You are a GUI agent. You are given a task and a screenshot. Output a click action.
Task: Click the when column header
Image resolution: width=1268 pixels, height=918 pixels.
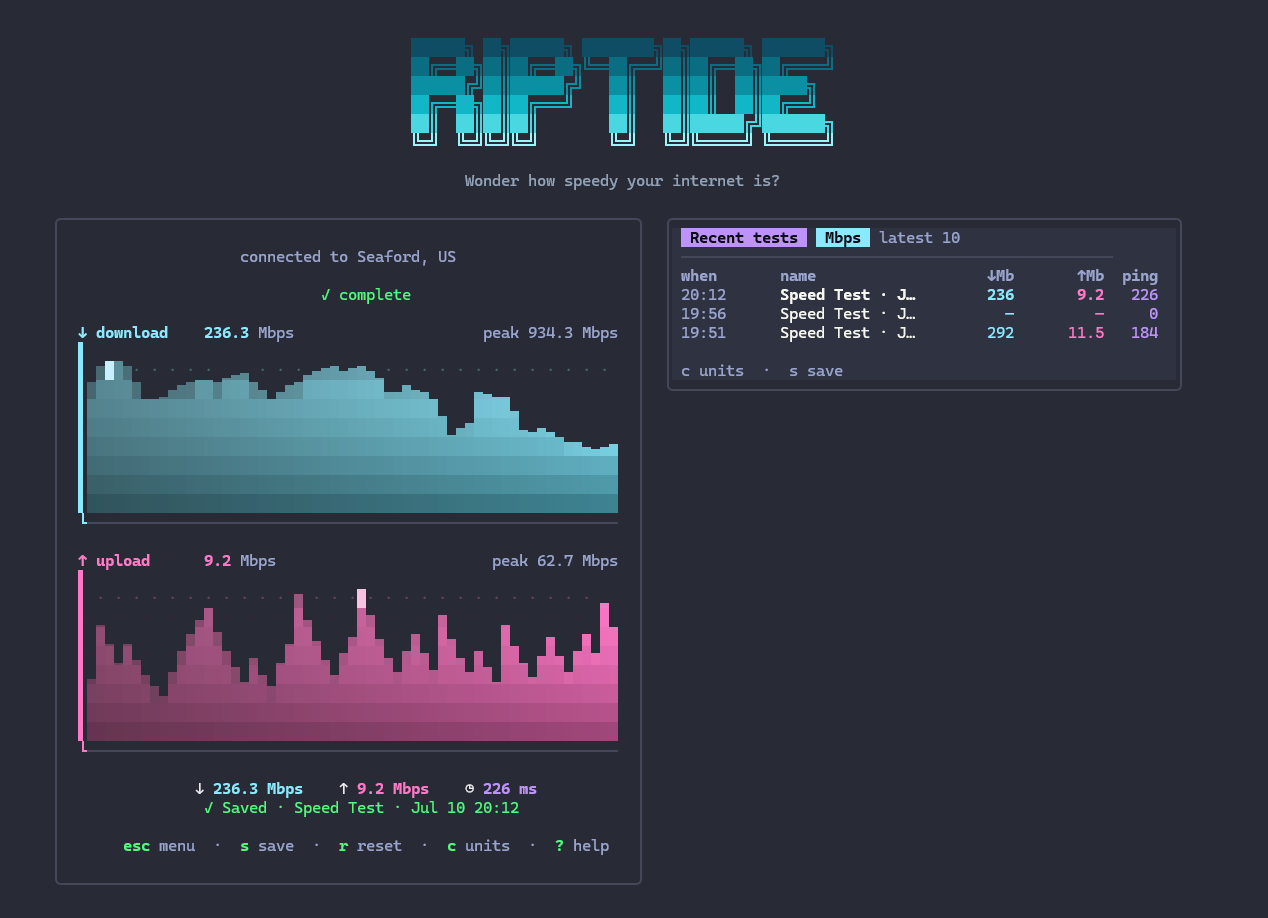coord(699,276)
